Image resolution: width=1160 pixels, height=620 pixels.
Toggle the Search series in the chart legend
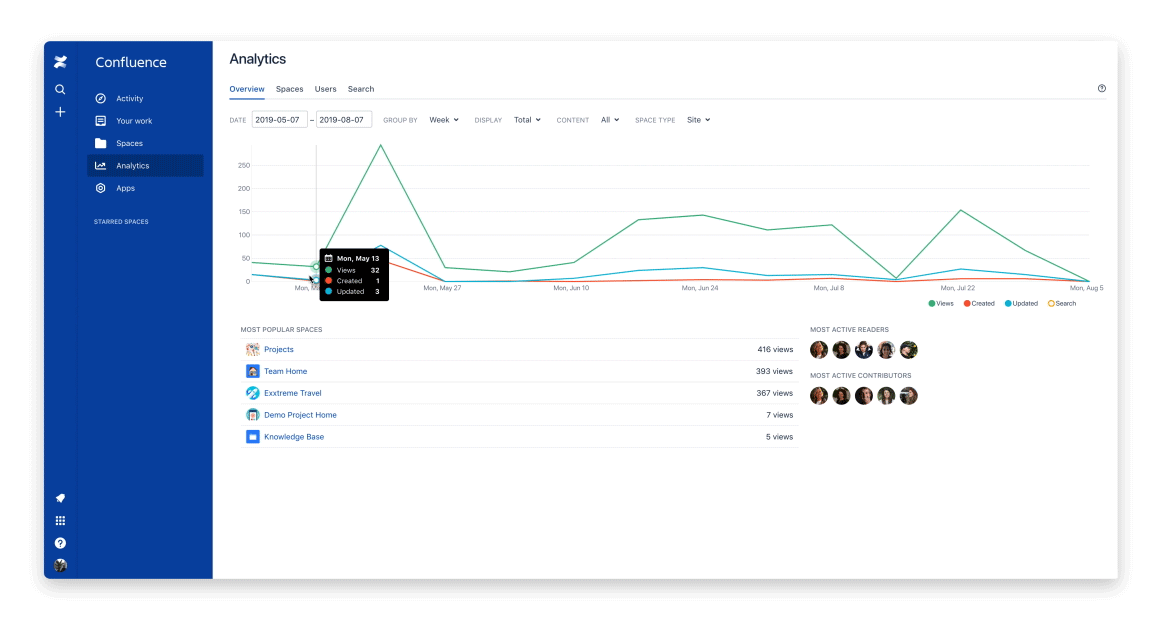[x=1063, y=303]
